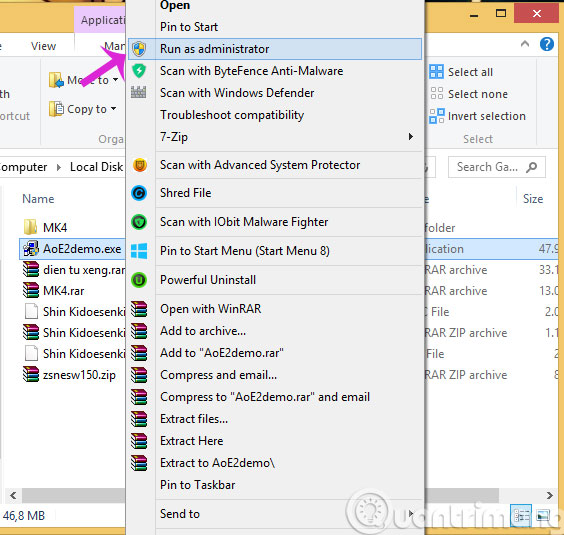Click the Select none grid icon
The height and width of the screenshot is (535, 564).
(x=437, y=94)
